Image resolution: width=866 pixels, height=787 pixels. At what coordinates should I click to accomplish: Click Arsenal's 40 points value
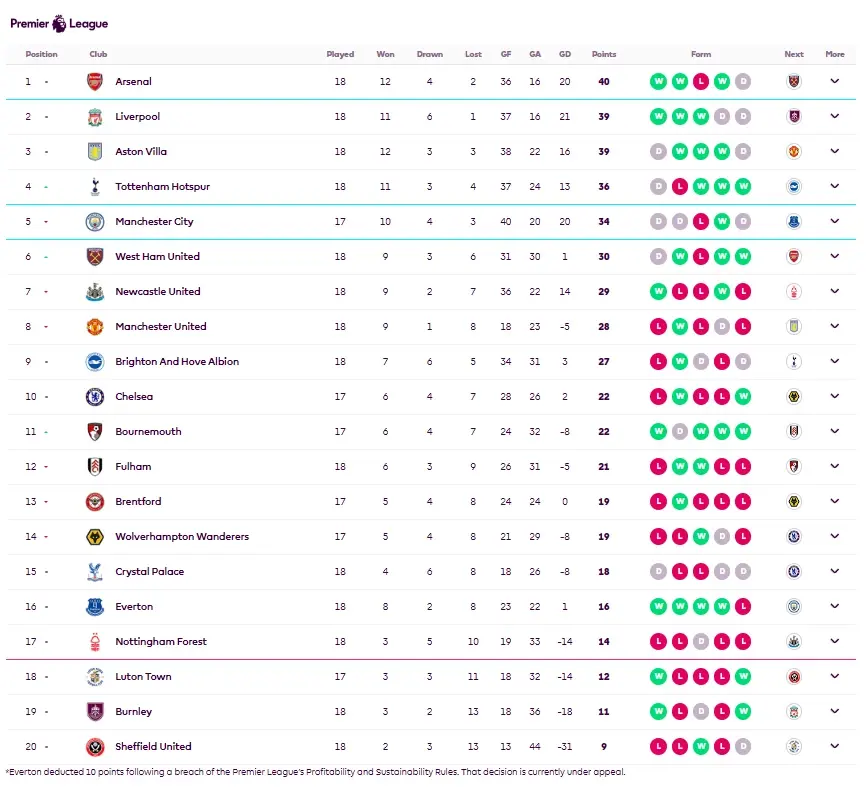click(x=604, y=82)
